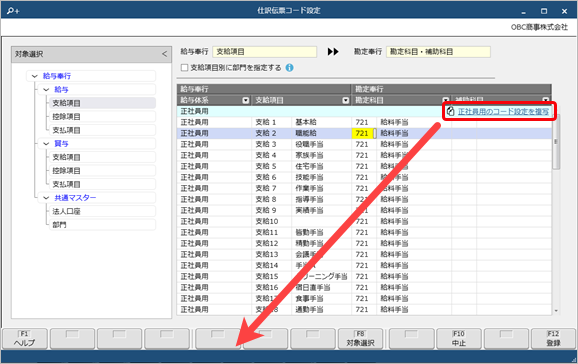The image size is (578, 364).
Task: Click the copy icon beside 正社員用のコード設定を複写
Action: coord(450,111)
